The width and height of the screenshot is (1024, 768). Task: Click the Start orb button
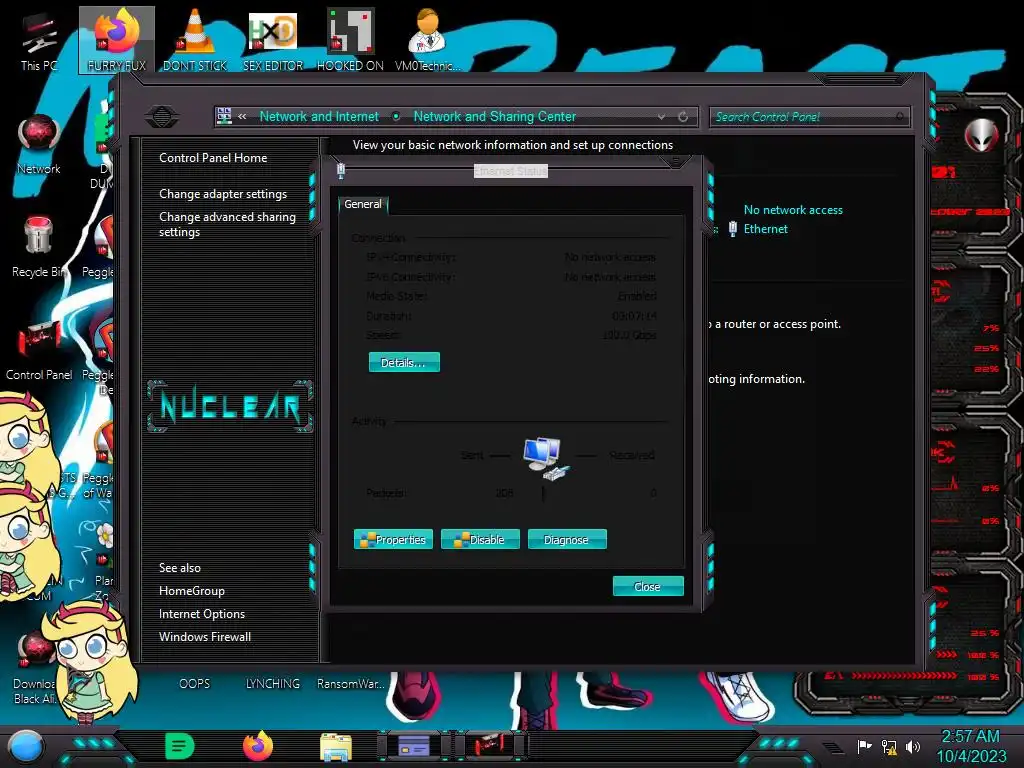tap(26, 747)
